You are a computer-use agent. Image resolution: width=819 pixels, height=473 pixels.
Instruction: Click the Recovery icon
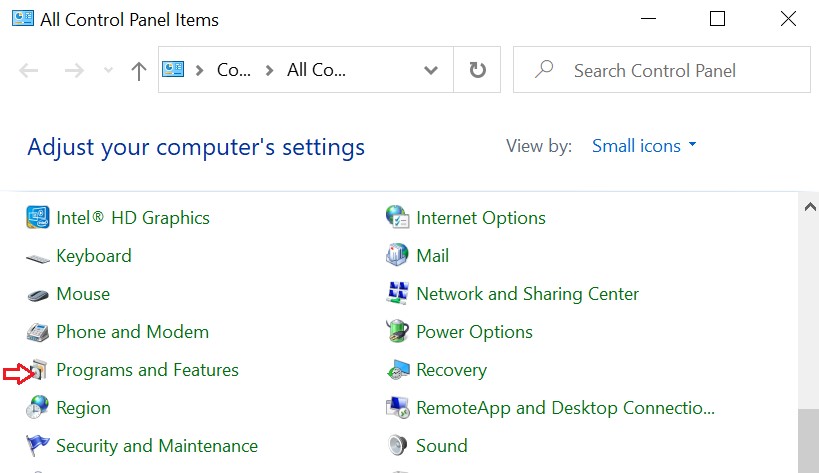click(398, 370)
